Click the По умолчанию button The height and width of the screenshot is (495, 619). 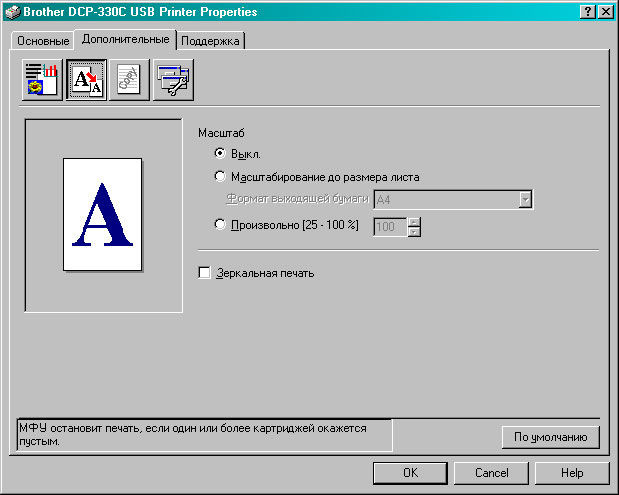pyautogui.click(x=551, y=437)
